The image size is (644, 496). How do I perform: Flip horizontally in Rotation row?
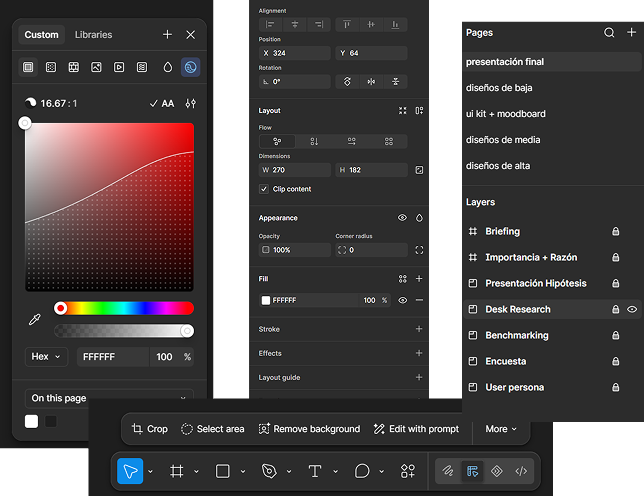tap(371, 82)
